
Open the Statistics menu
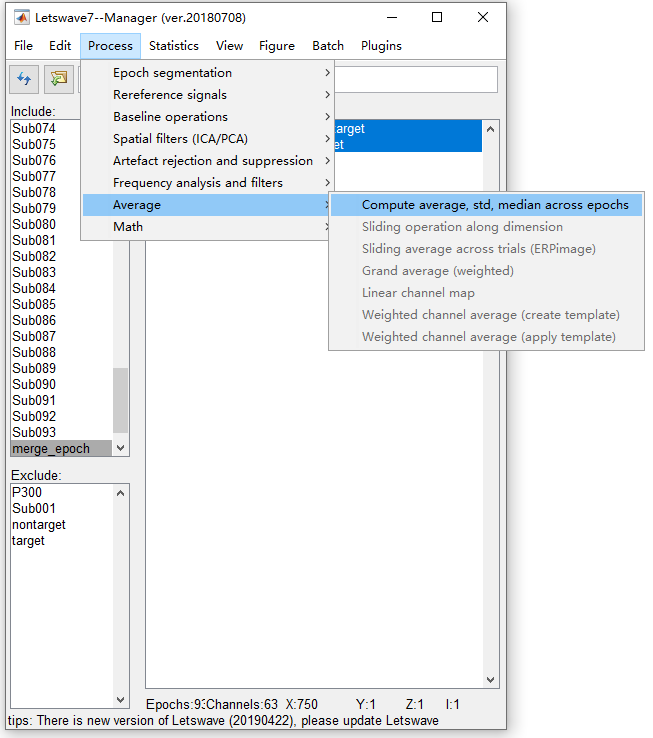tap(174, 46)
